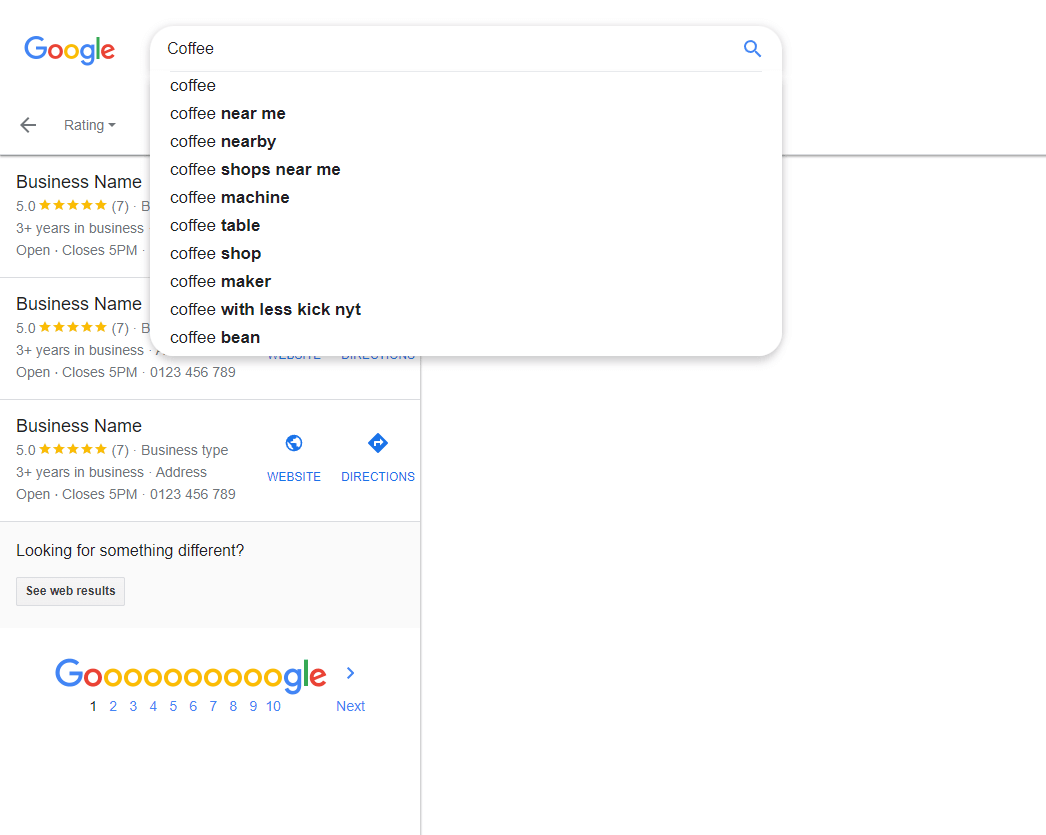The image size is (1046, 835).
Task: Click the third listing's WEBSITE label
Action: point(294,476)
